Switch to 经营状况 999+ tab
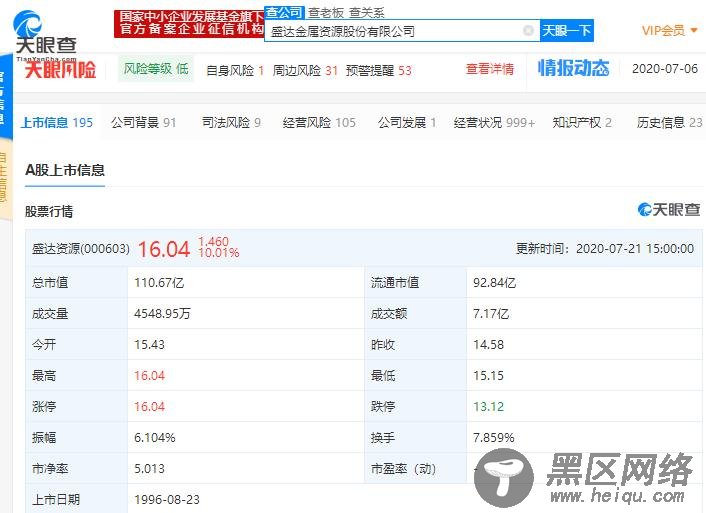The width and height of the screenshot is (706, 513). [x=494, y=123]
